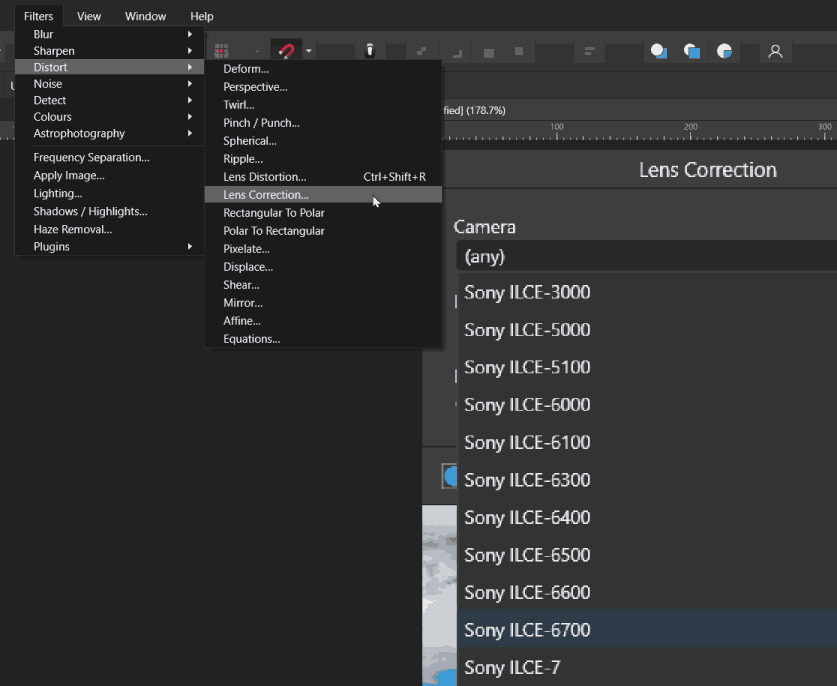The width and height of the screenshot is (837, 686).
Task: Choose the Twirl distortion
Action: click(323, 105)
